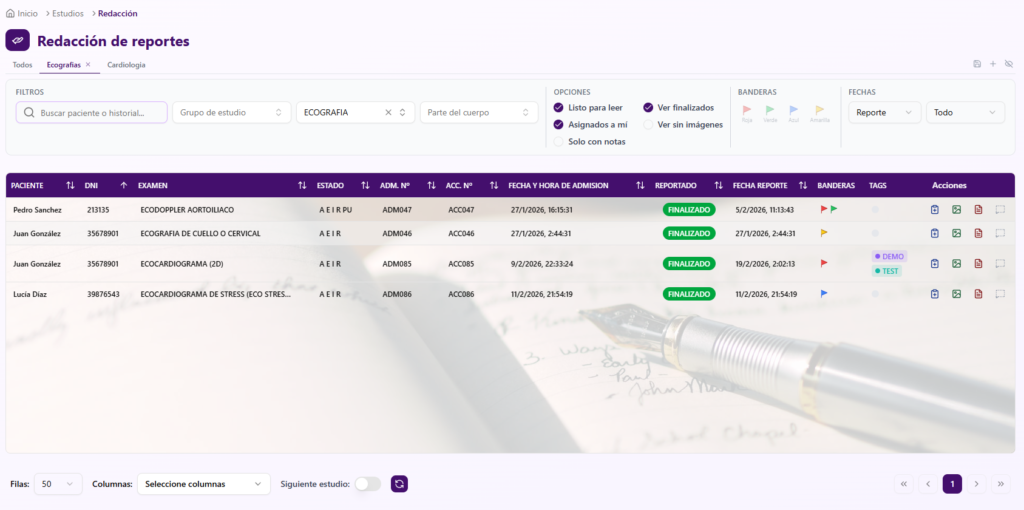Toggle the Siguiente estudio switch
Image resolution: width=1024 pixels, height=510 pixels.
(x=367, y=484)
